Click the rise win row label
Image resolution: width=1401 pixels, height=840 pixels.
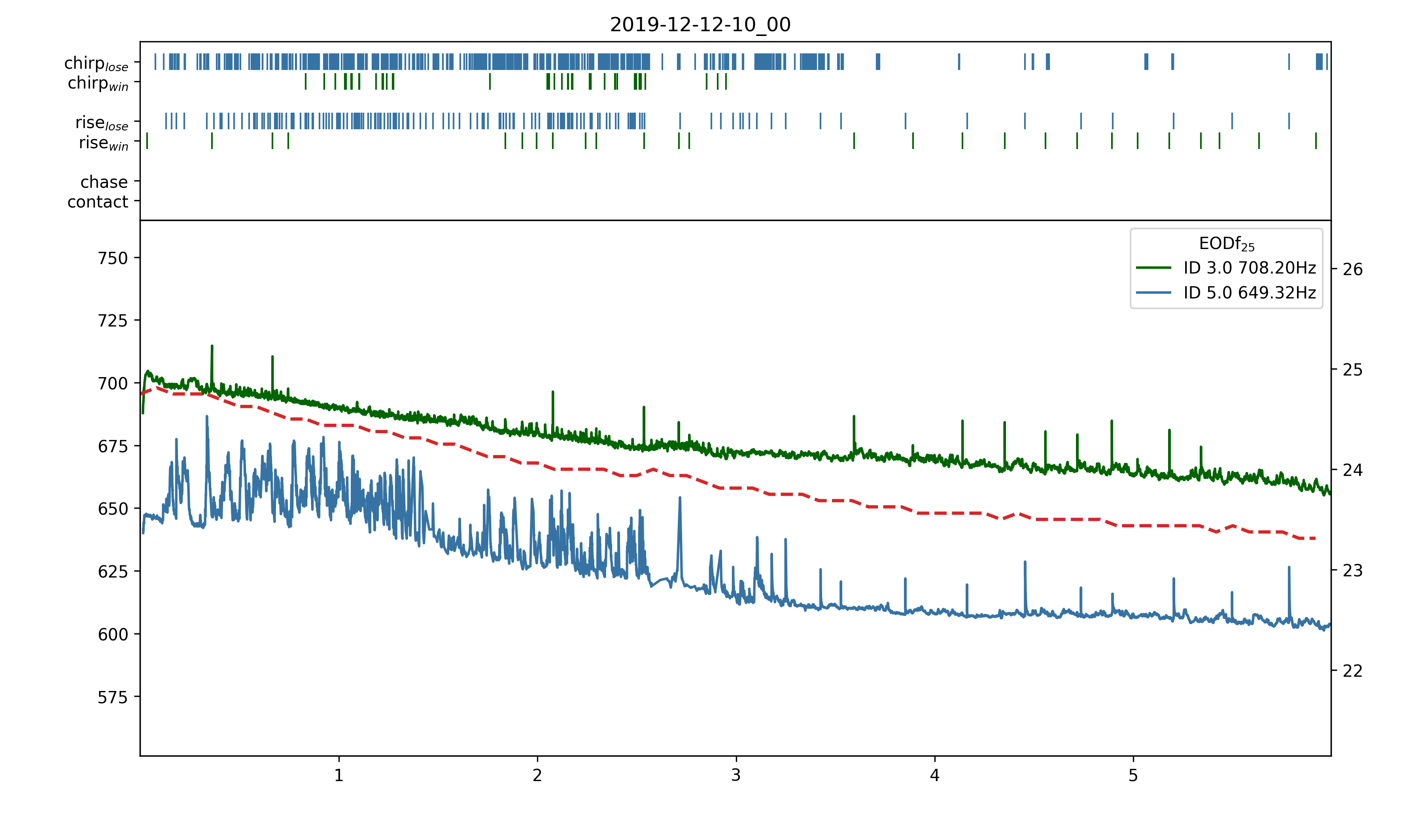point(104,143)
